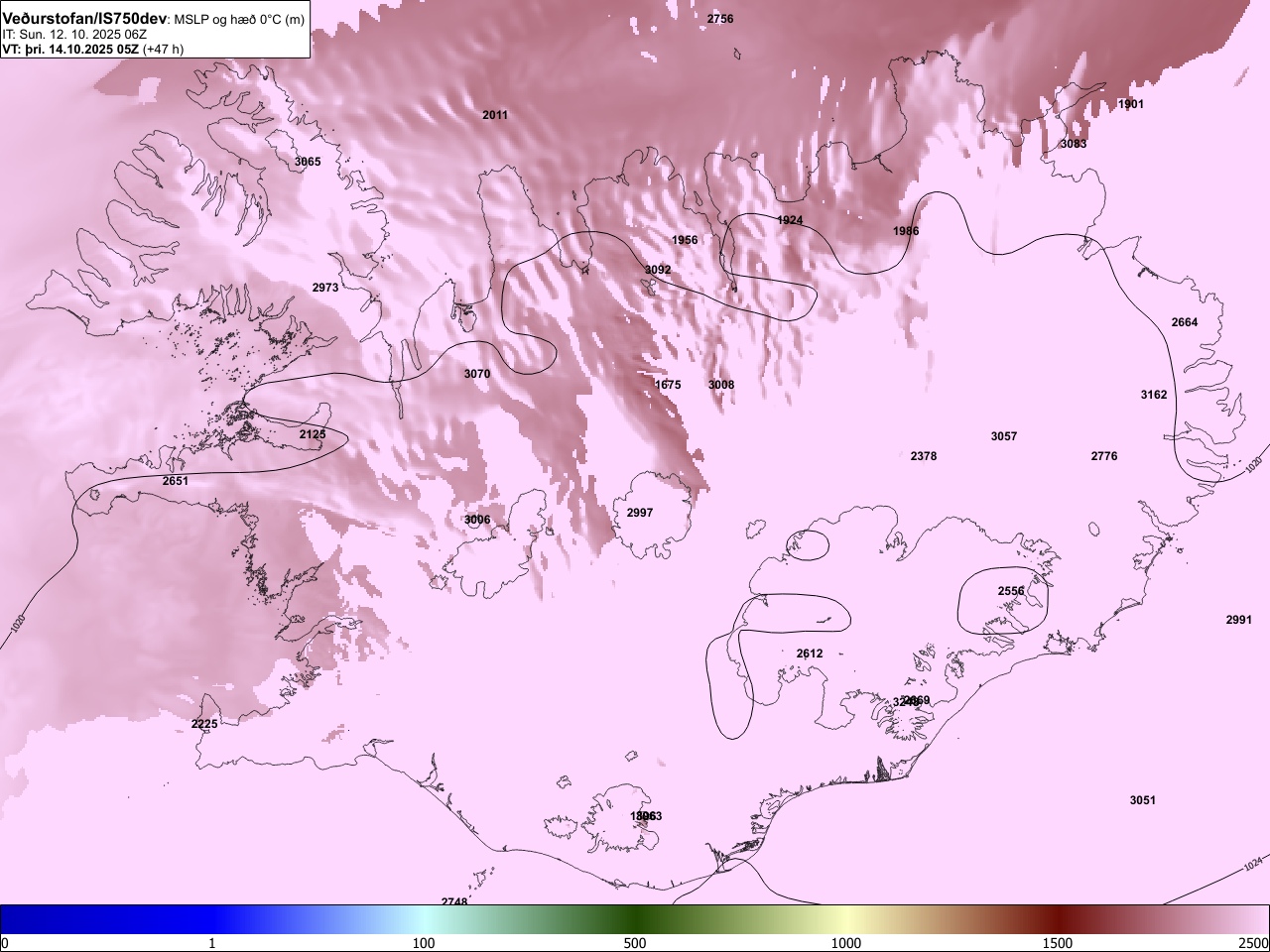Select the 2378 map label

click(x=924, y=456)
